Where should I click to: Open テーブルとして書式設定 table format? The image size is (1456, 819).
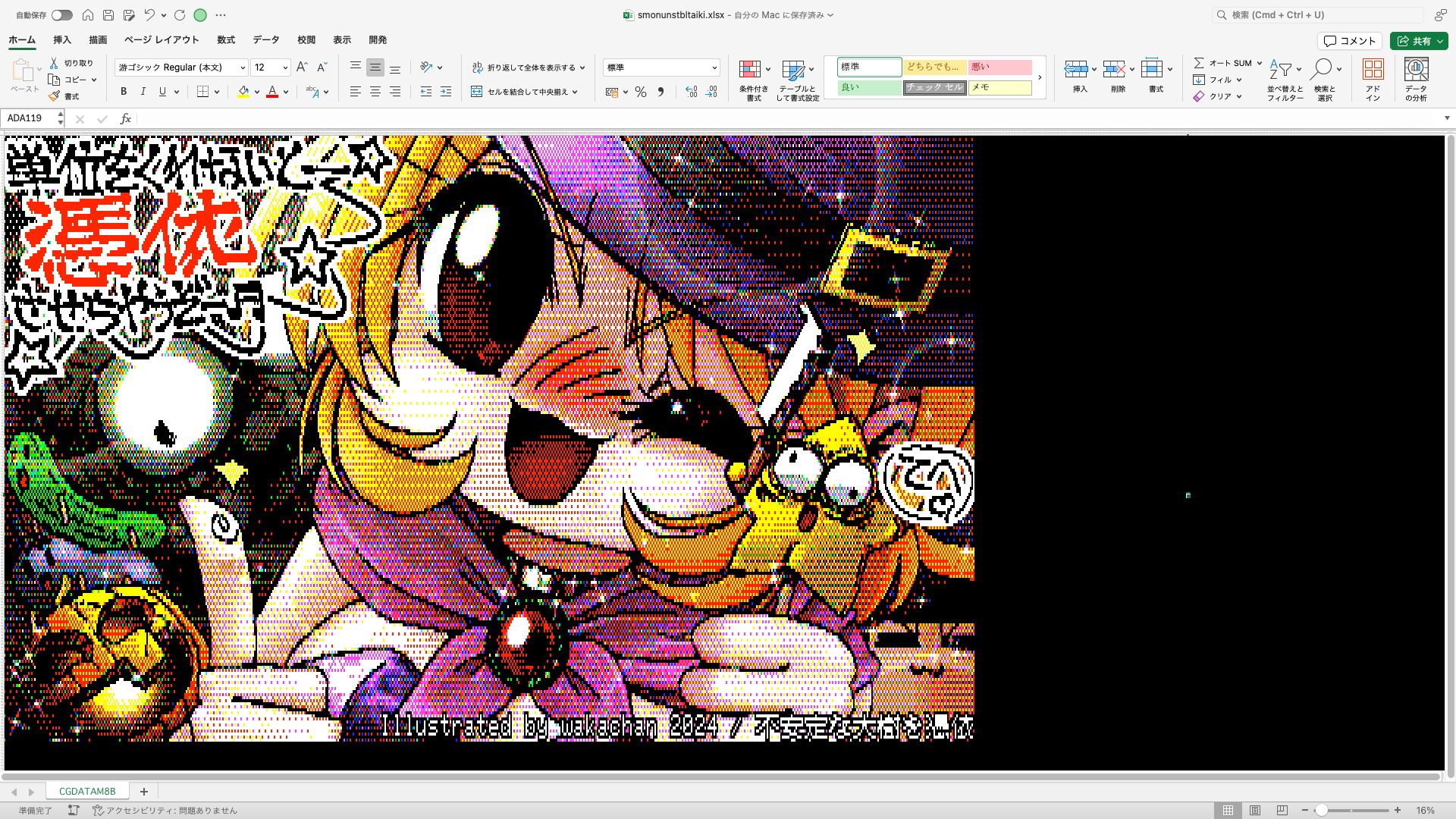tap(797, 80)
